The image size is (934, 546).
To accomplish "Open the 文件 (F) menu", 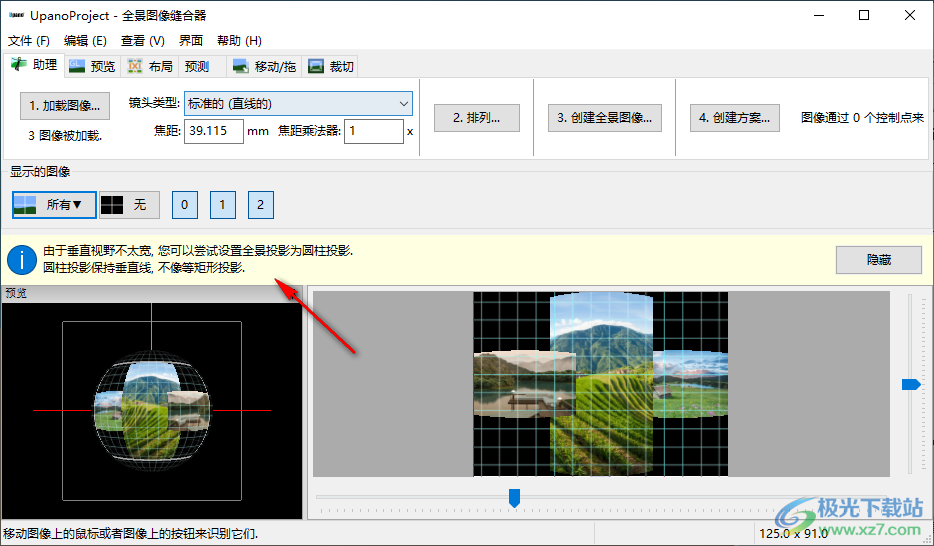I will coord(29,40).
